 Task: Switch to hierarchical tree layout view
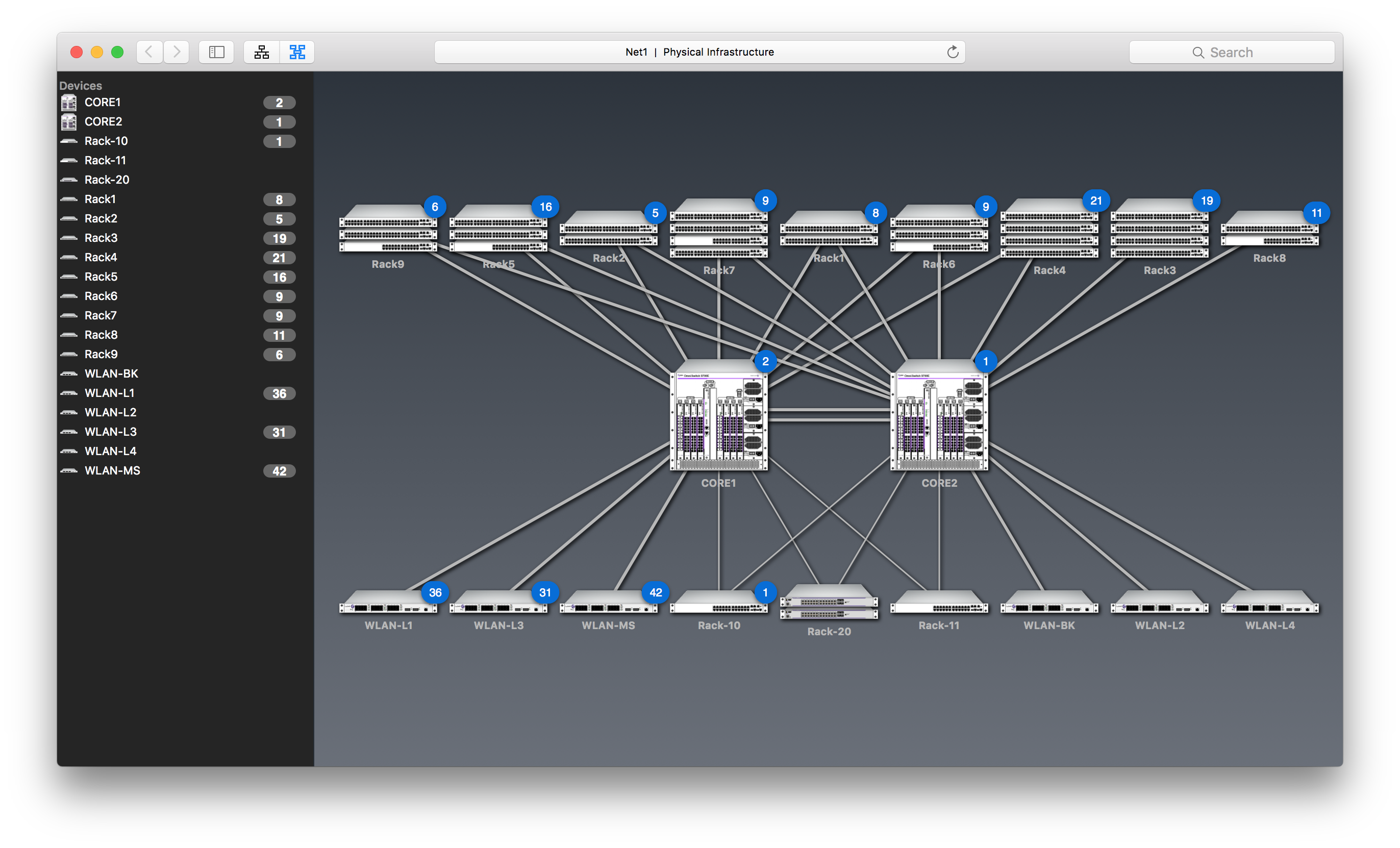coord(261,52)
